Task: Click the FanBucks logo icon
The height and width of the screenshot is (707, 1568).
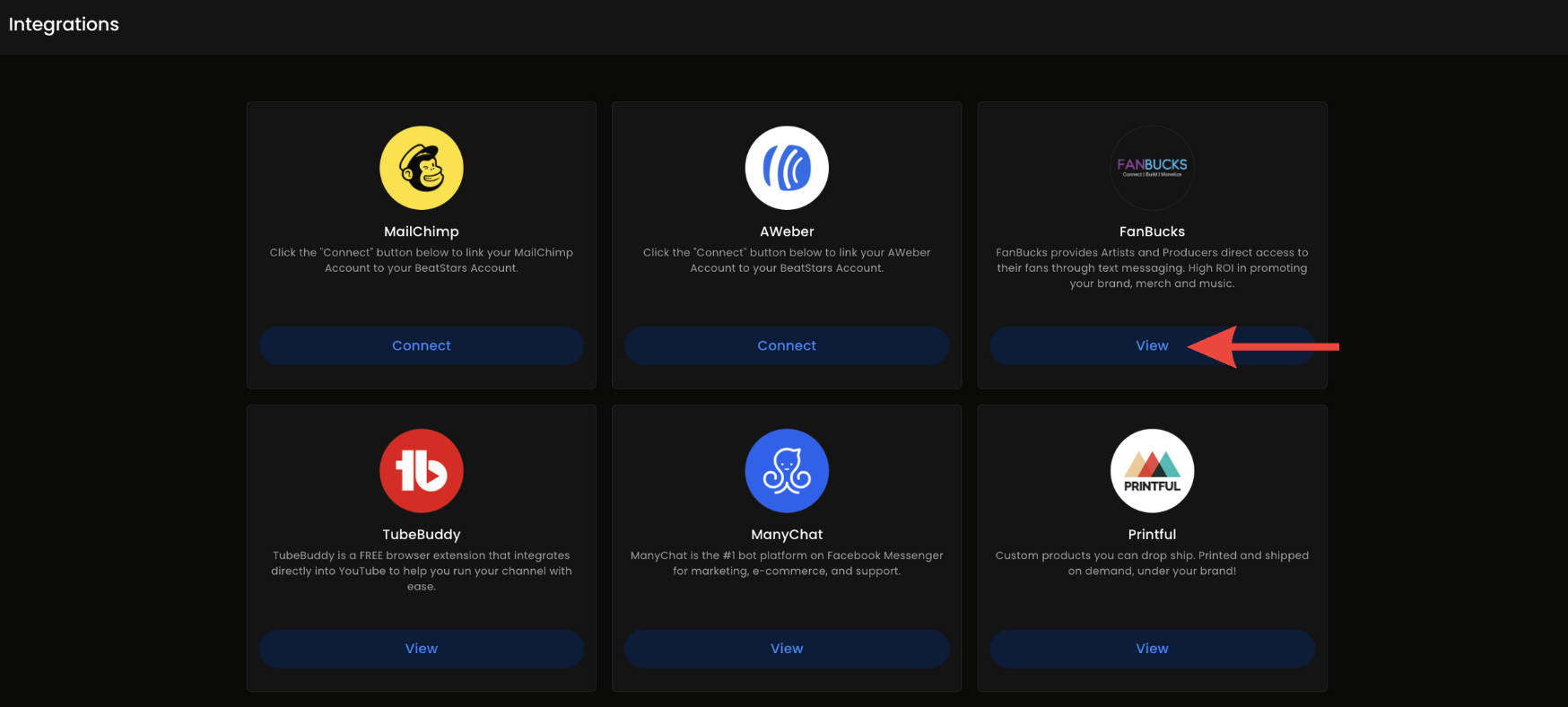Action: 1152,168
